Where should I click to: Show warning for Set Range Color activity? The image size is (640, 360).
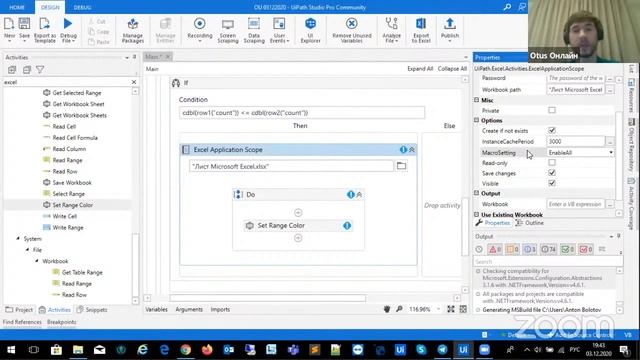(x=347, y=225)
